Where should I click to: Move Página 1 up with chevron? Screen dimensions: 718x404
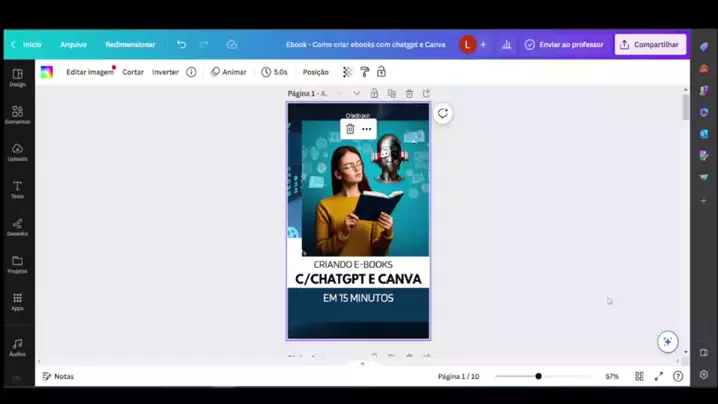click(x=339, y=93)
